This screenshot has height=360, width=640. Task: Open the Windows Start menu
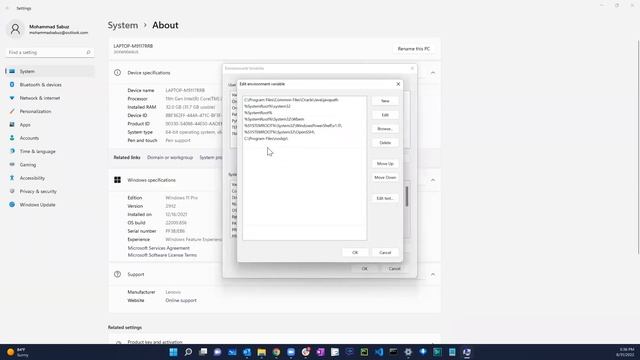(x=173, y=352)
